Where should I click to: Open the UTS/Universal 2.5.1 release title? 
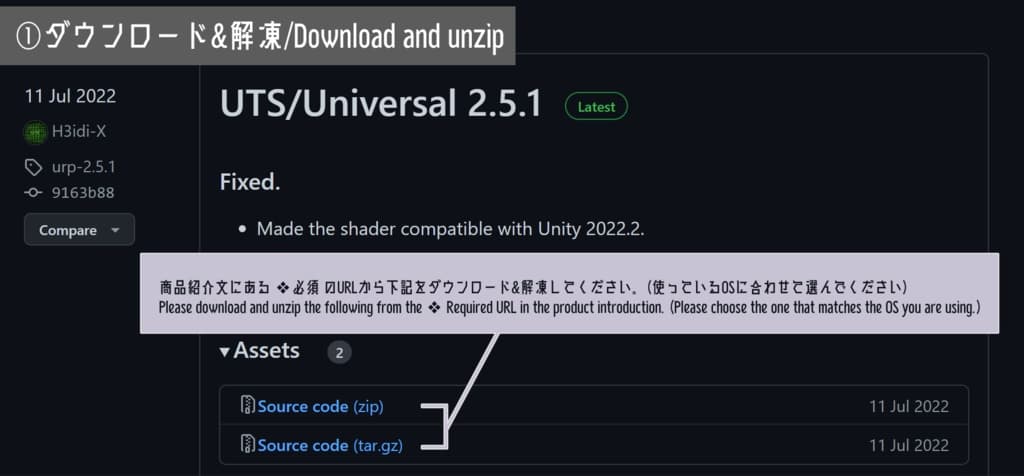pyautogui.click(x=381, y=104)
